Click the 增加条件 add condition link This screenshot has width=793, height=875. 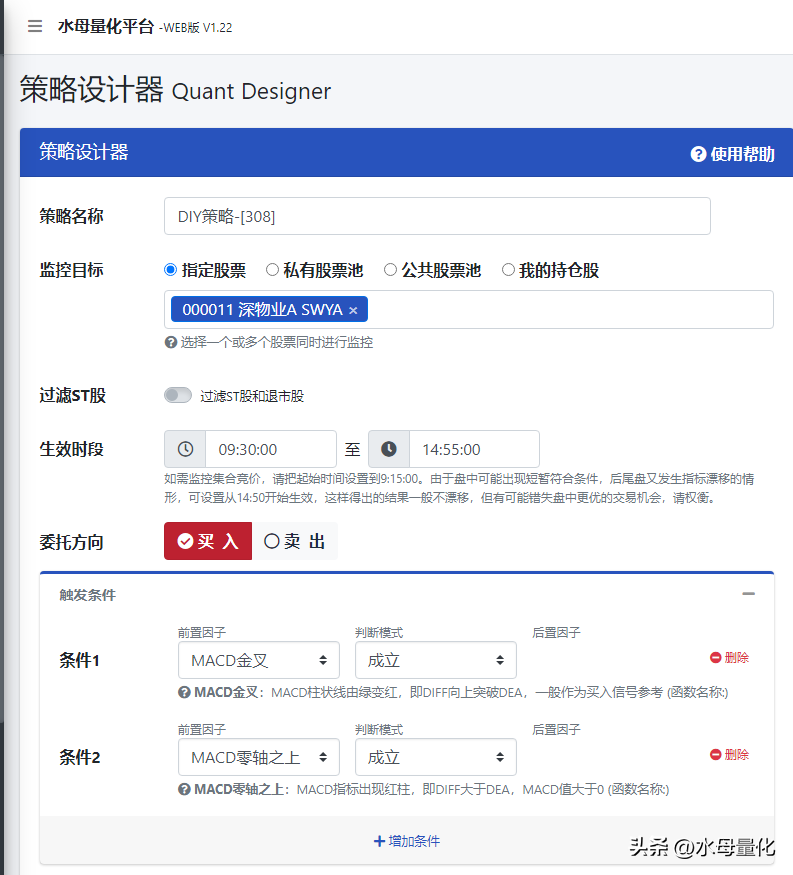coord(407,841)
